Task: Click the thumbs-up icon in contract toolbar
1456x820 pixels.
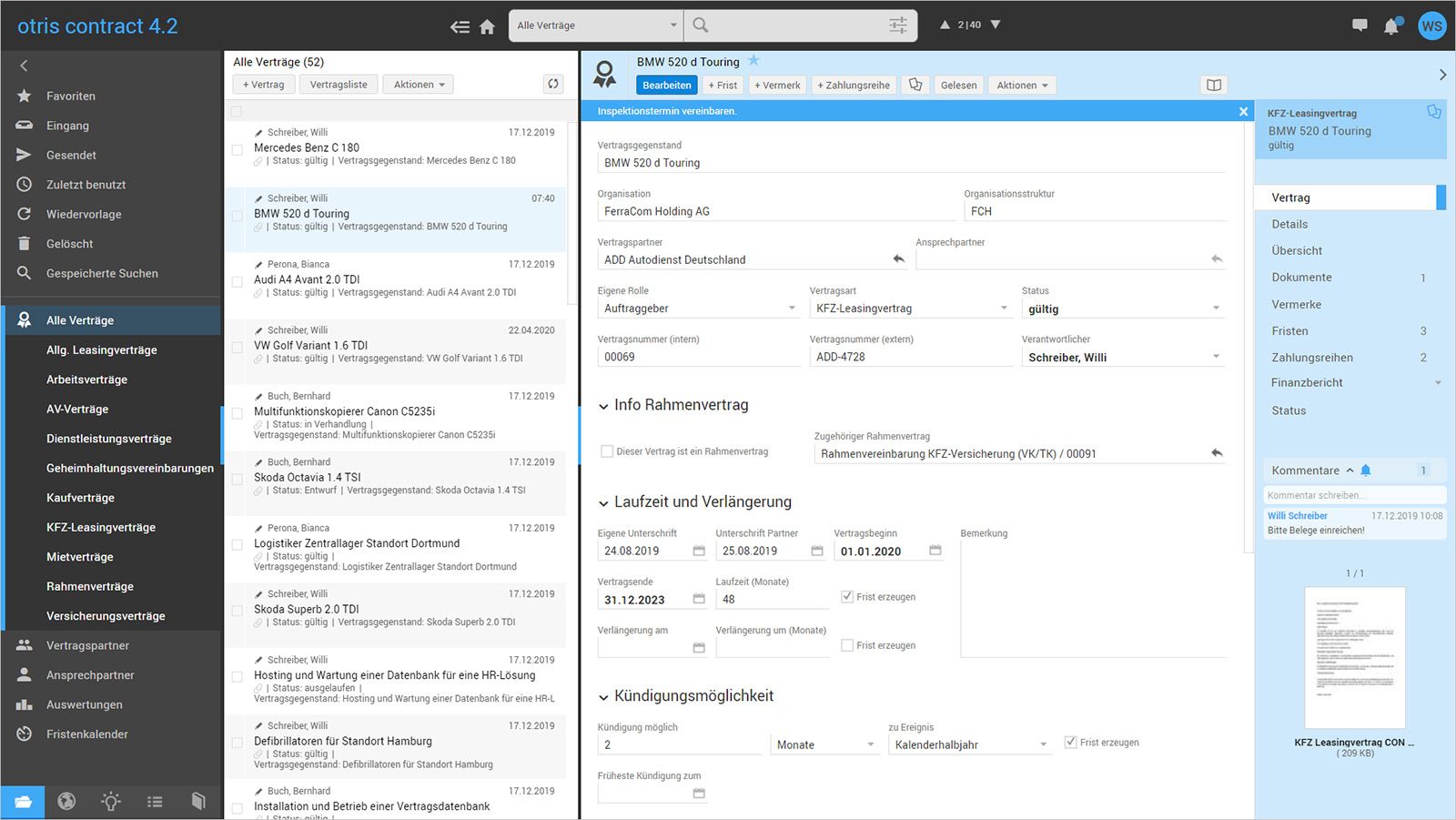Action: [x=915, y=85]
